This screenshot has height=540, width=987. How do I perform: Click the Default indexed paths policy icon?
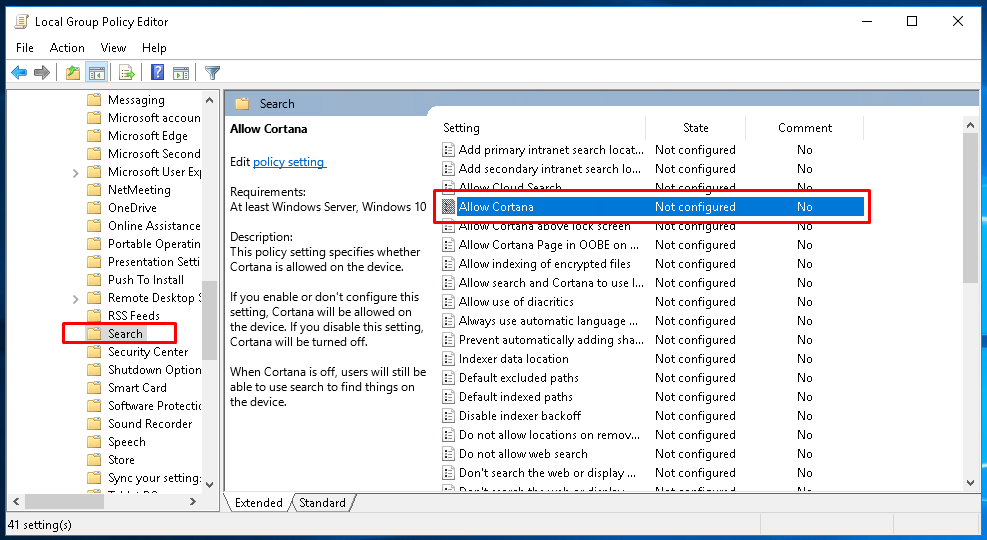[448, 397]
